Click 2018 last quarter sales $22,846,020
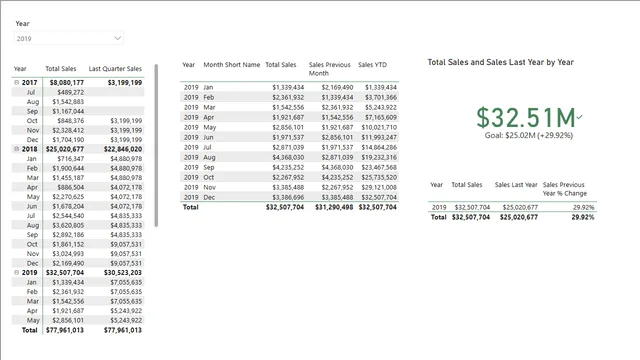The height and width of the screenshot is (360, 640). pos(123,149)
